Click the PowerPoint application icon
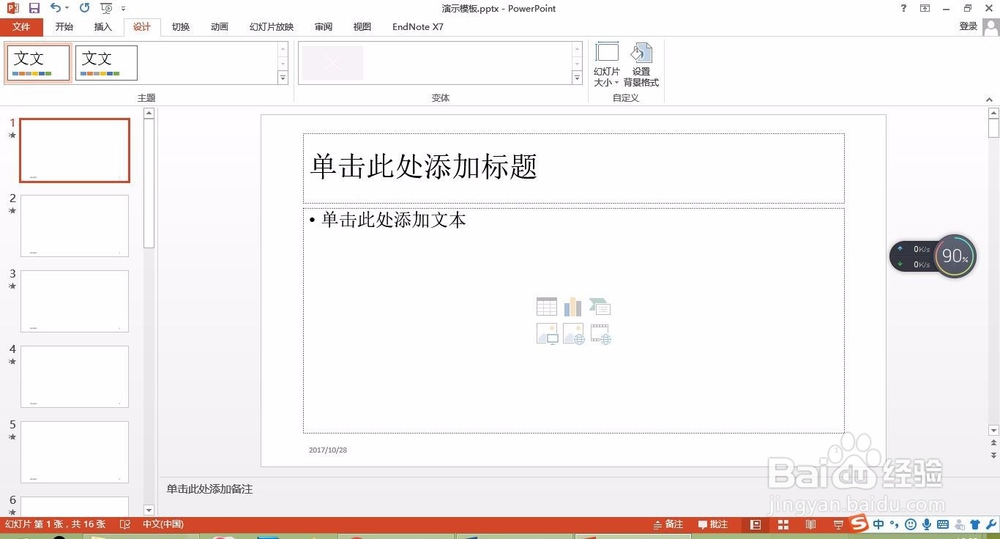This screenshot has height=539, width=1000. [x=12, y=8]
